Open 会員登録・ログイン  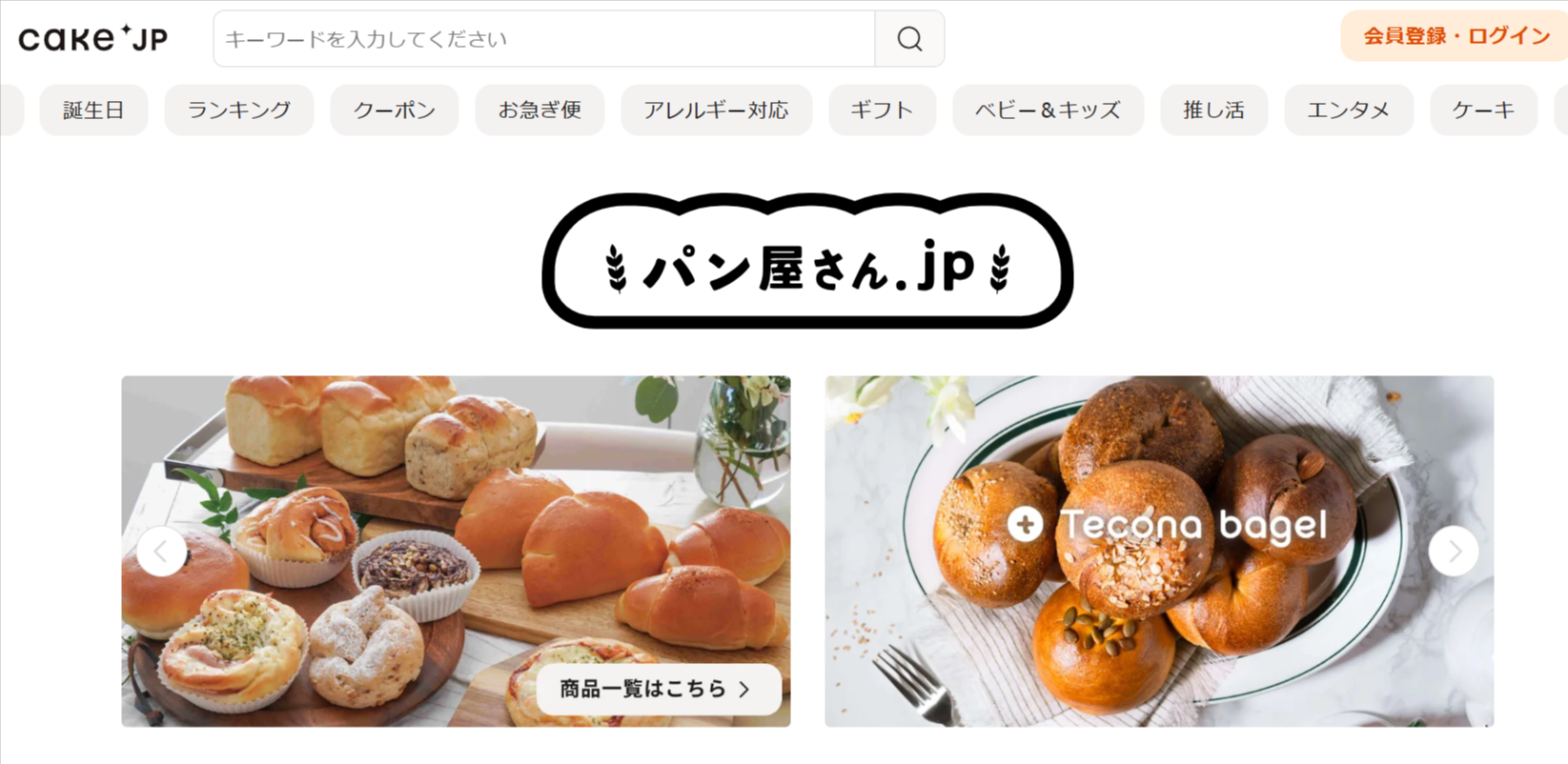(1456, 36)
